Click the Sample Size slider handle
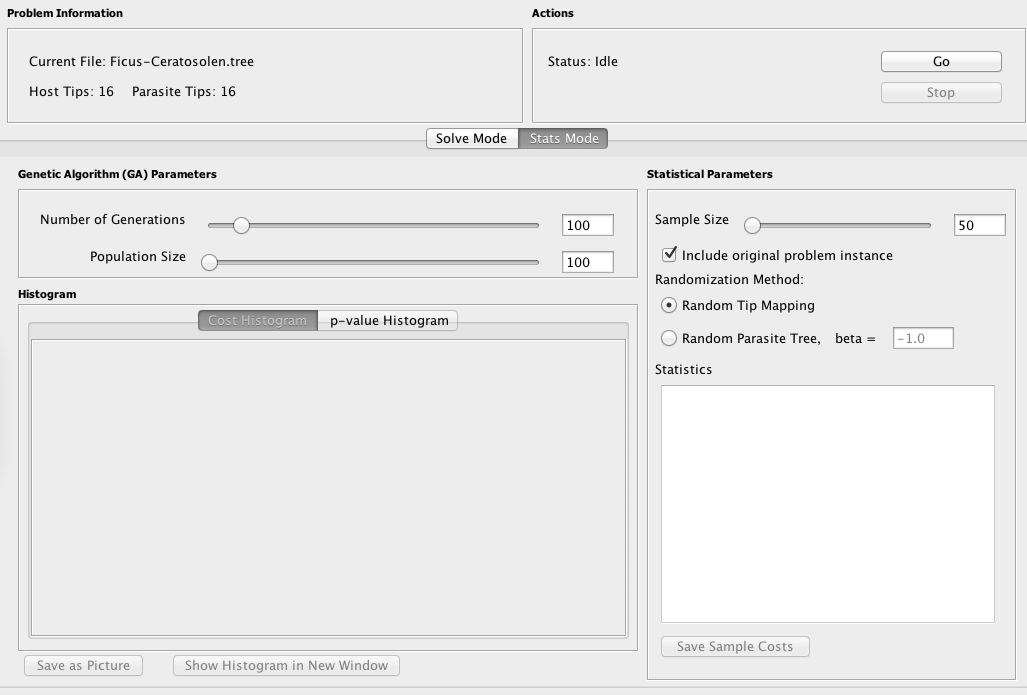 (752, 226)
